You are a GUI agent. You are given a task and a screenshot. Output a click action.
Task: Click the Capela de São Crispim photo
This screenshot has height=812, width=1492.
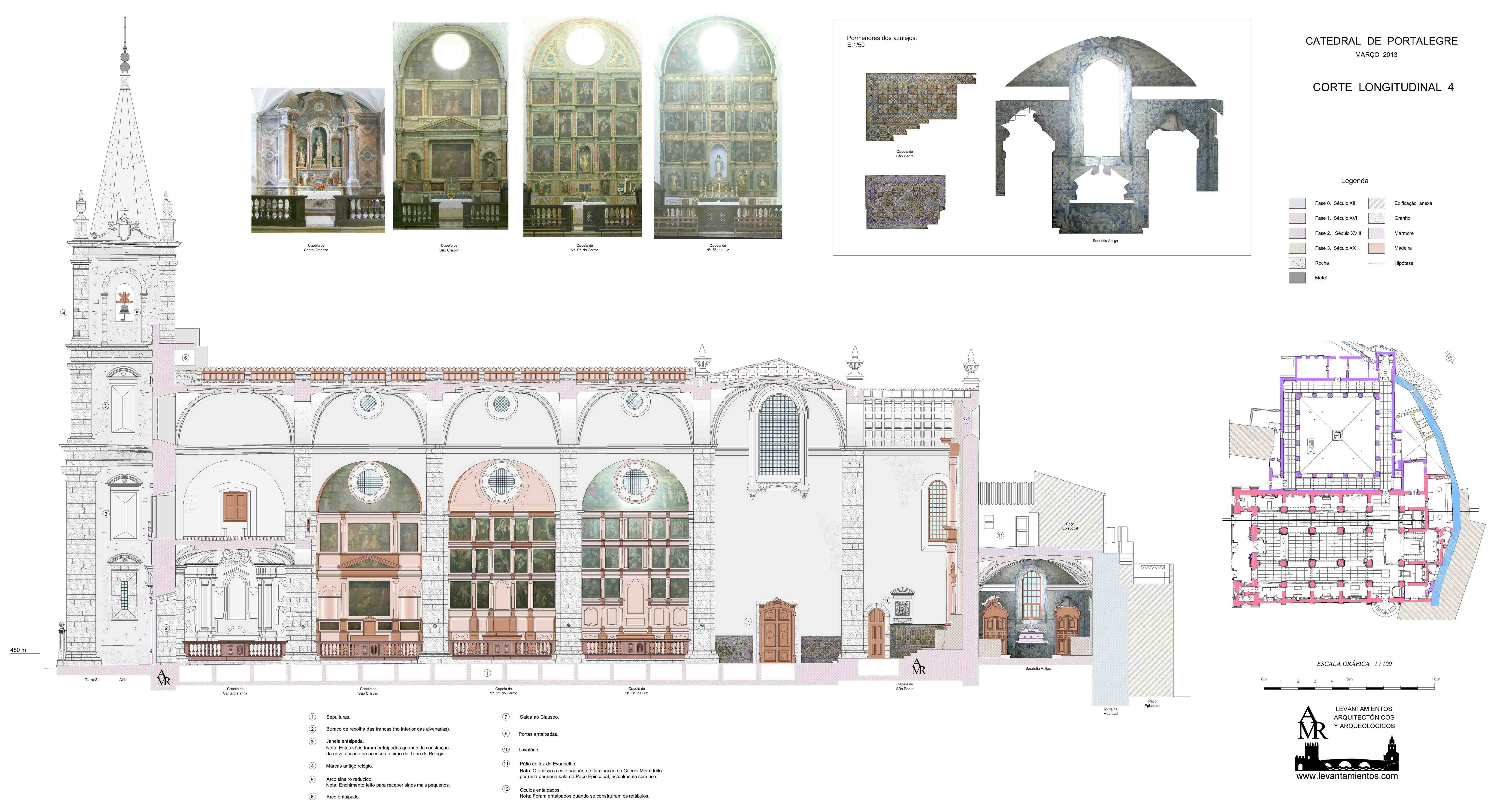(x=451, y=126)
